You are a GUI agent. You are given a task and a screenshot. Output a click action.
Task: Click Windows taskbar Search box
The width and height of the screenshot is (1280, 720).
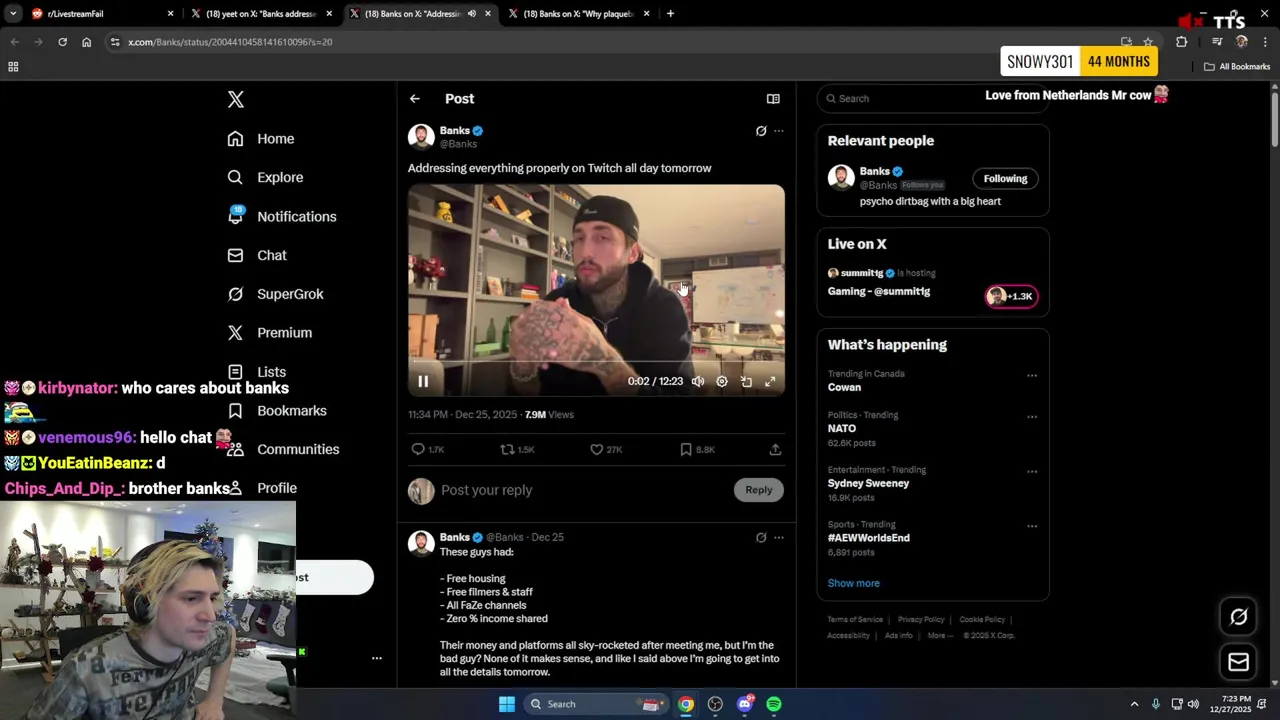[596, 704]
